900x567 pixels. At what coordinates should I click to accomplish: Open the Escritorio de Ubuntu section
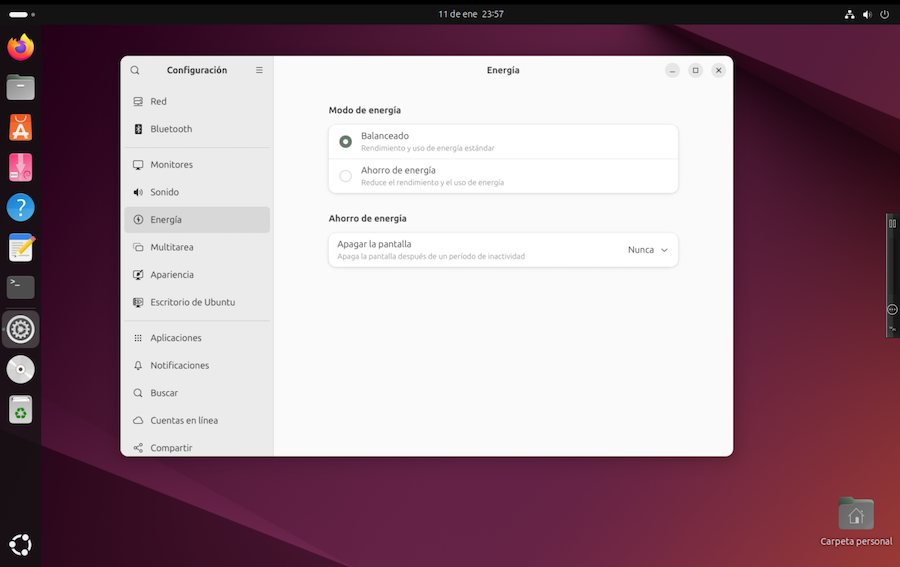click(x=192, y=302)
